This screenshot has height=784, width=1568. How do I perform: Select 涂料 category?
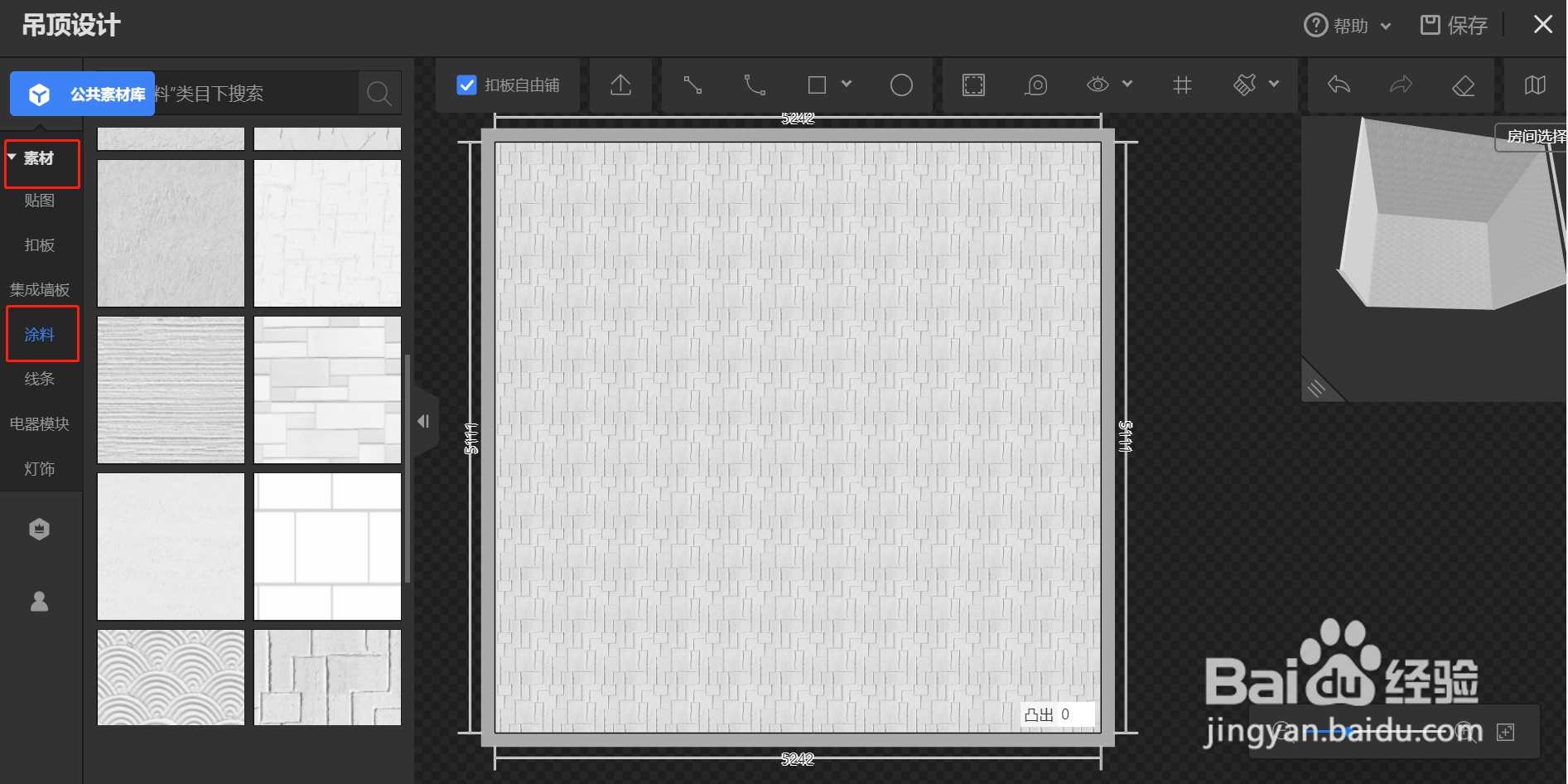[x=40, y=335]
